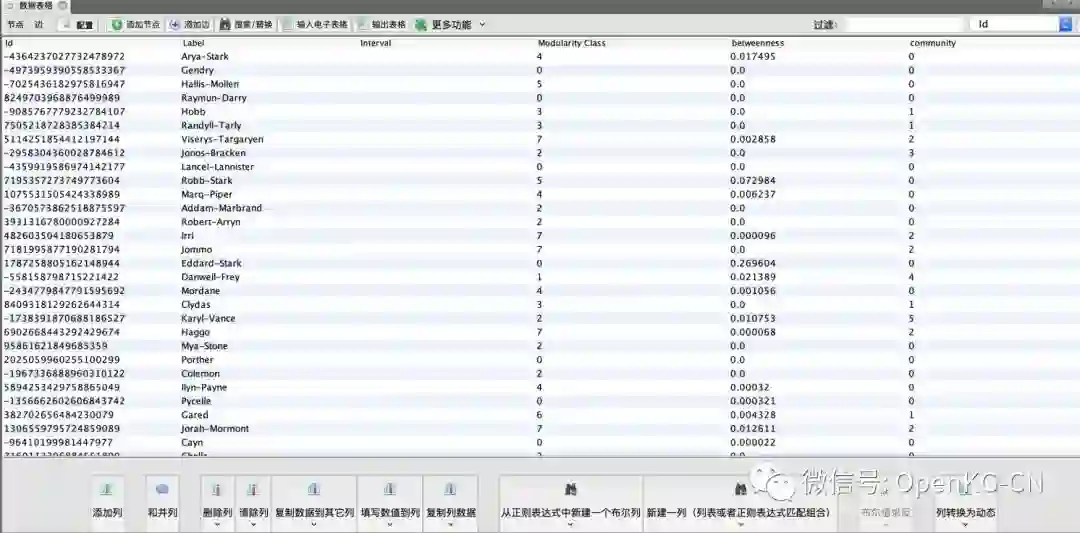Click betweenness value 0.010753
The width and height of the screenshot is (1080, 533).
coord(754,318)
